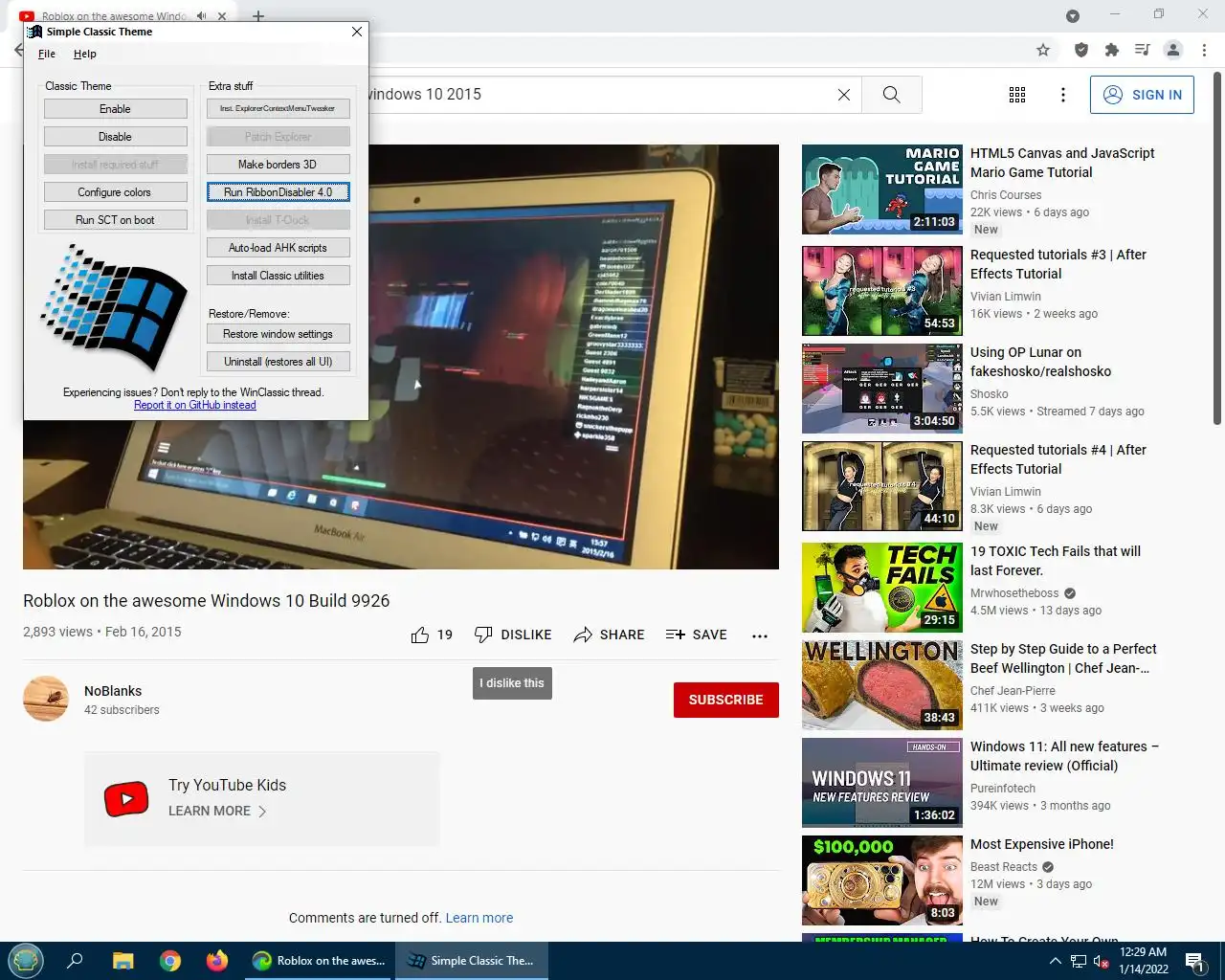1225x980 pixels.
Task: Click the DISLIKE thumbs down button
Action: (x=513, y=635)
